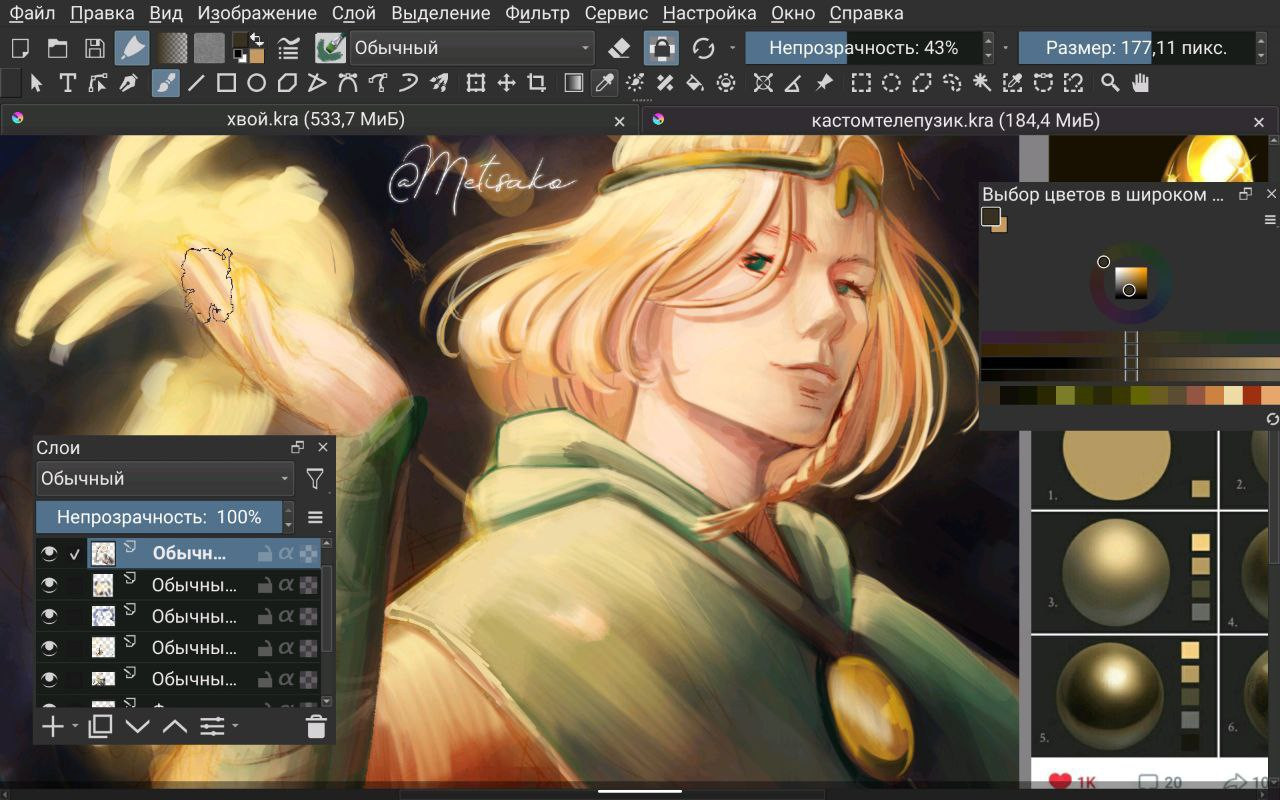
Task: Select the Text tool
Action: pos(68,83)
